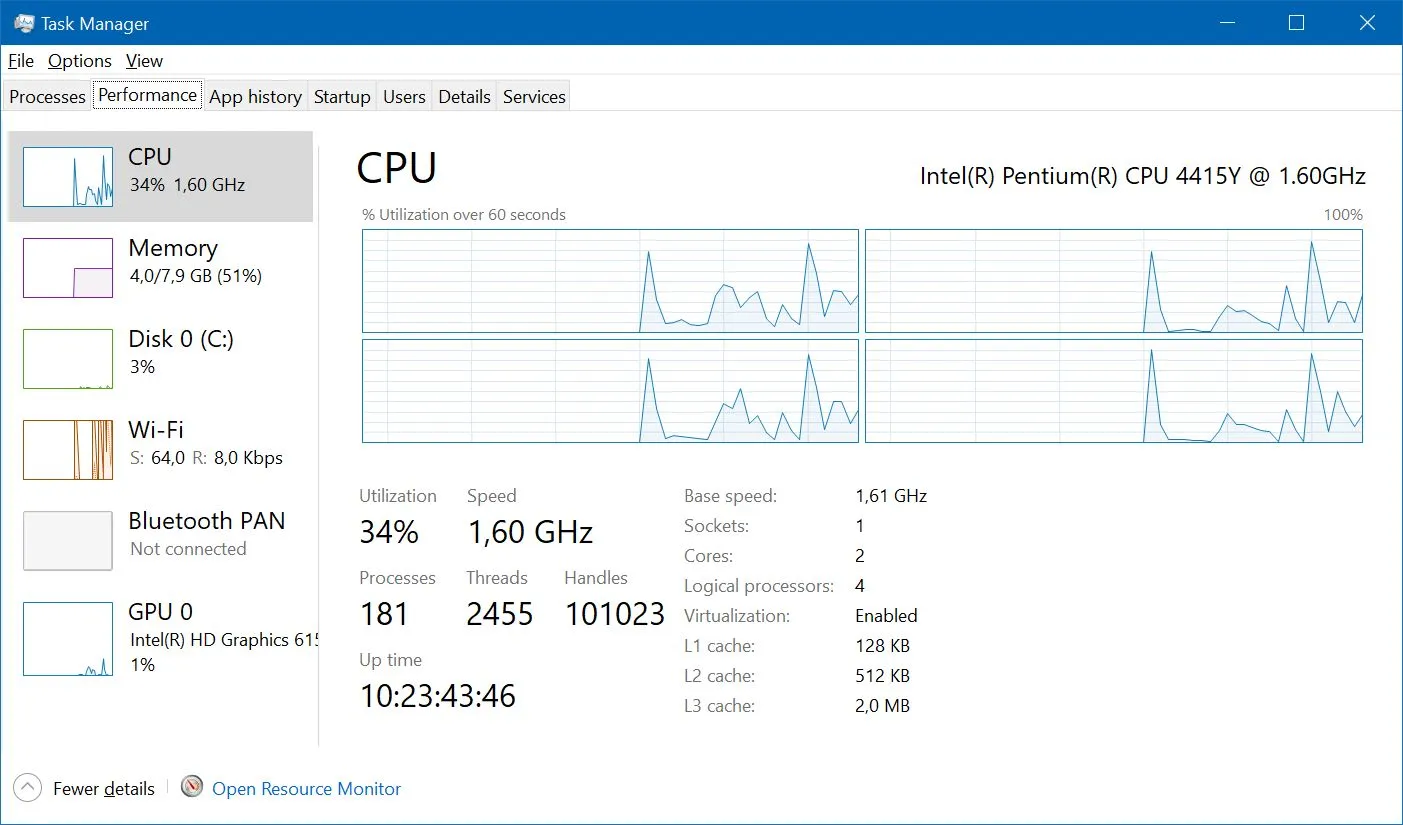Collapse view with Fewer details chevron
The image size is (1403, 825).
pyautogui.click(x=28, y=788)
